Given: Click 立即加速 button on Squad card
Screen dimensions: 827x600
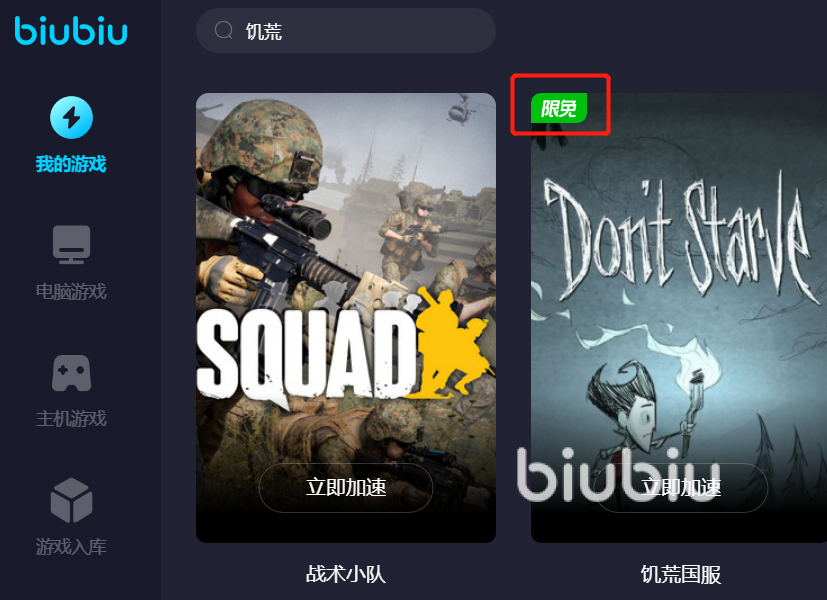Looking at the screenshot, I should coord(346,488).
